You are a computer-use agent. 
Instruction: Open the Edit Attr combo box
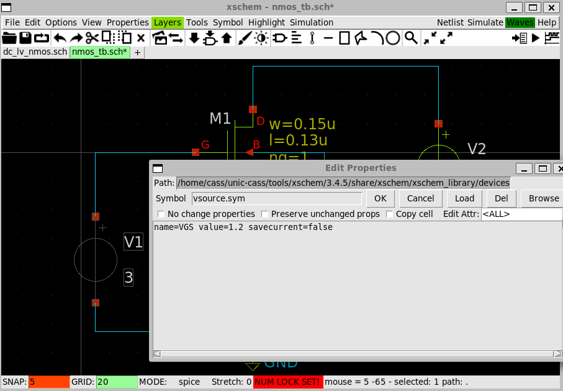[522, 214]
